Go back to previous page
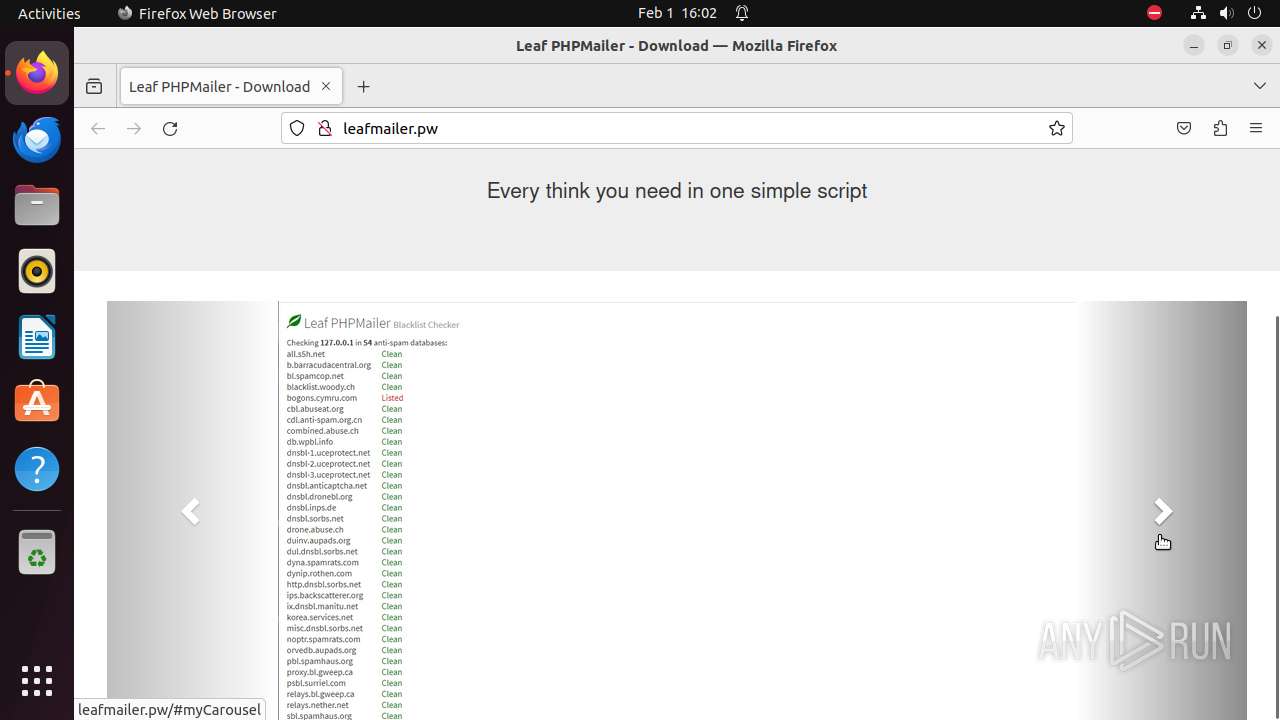 point(98,128)
